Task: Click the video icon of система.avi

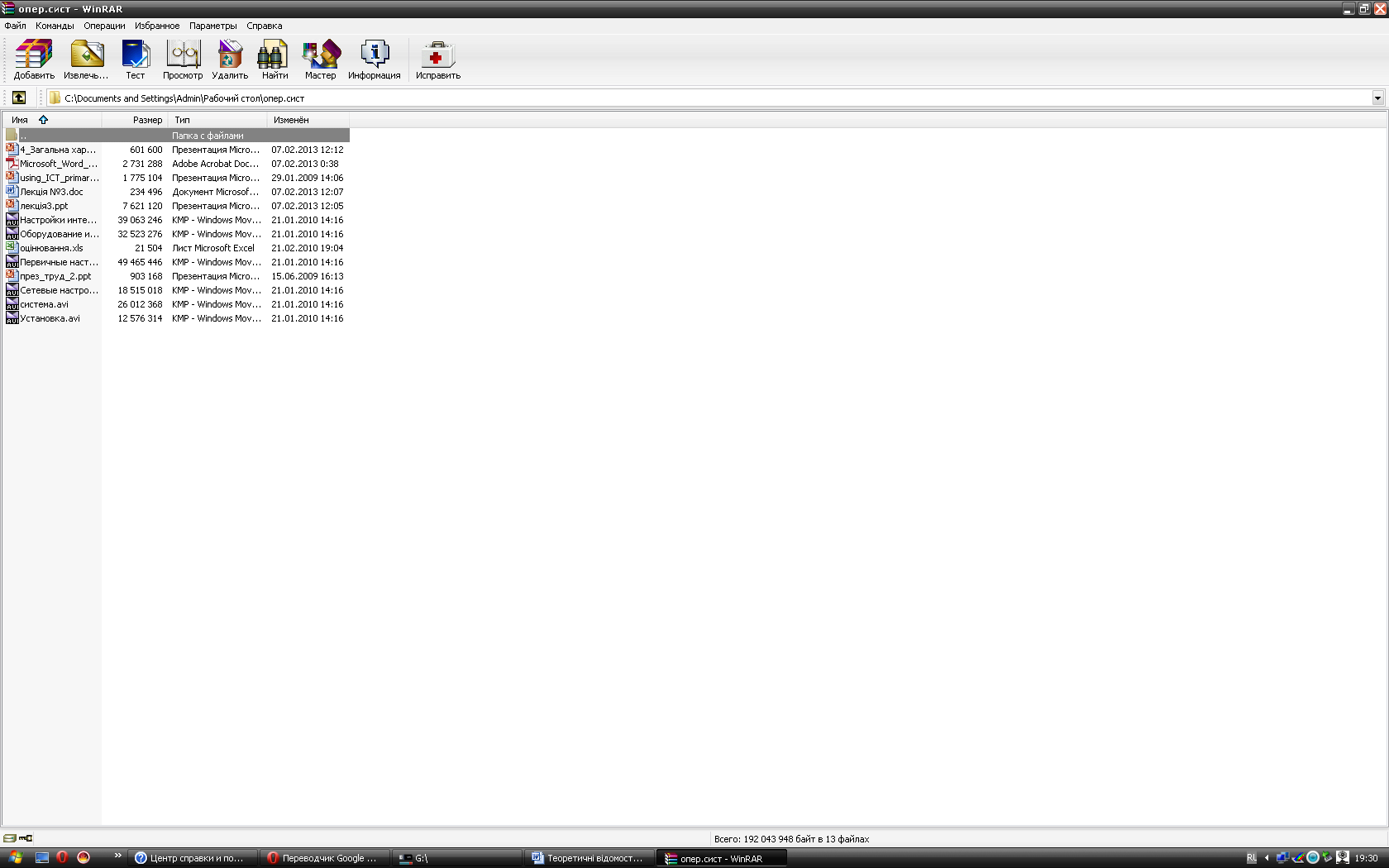Action: (12, 304)
